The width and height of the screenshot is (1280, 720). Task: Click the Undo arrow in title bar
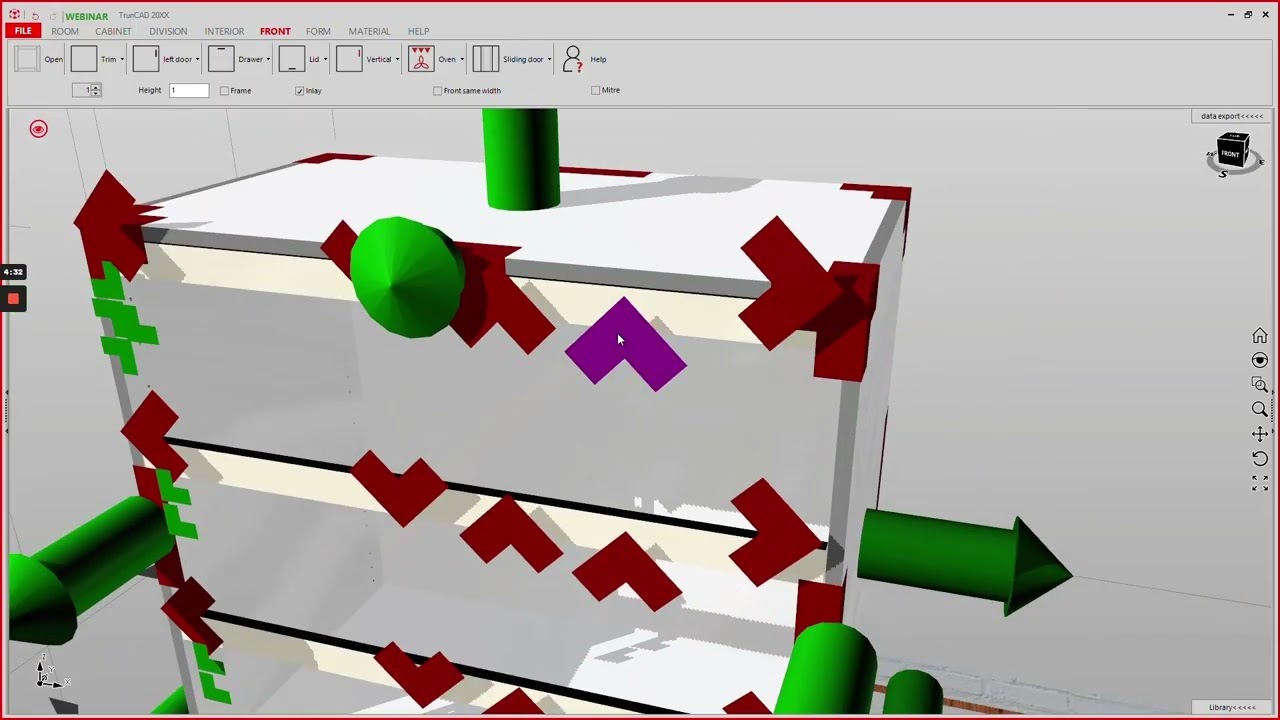(x=36, y=16)
